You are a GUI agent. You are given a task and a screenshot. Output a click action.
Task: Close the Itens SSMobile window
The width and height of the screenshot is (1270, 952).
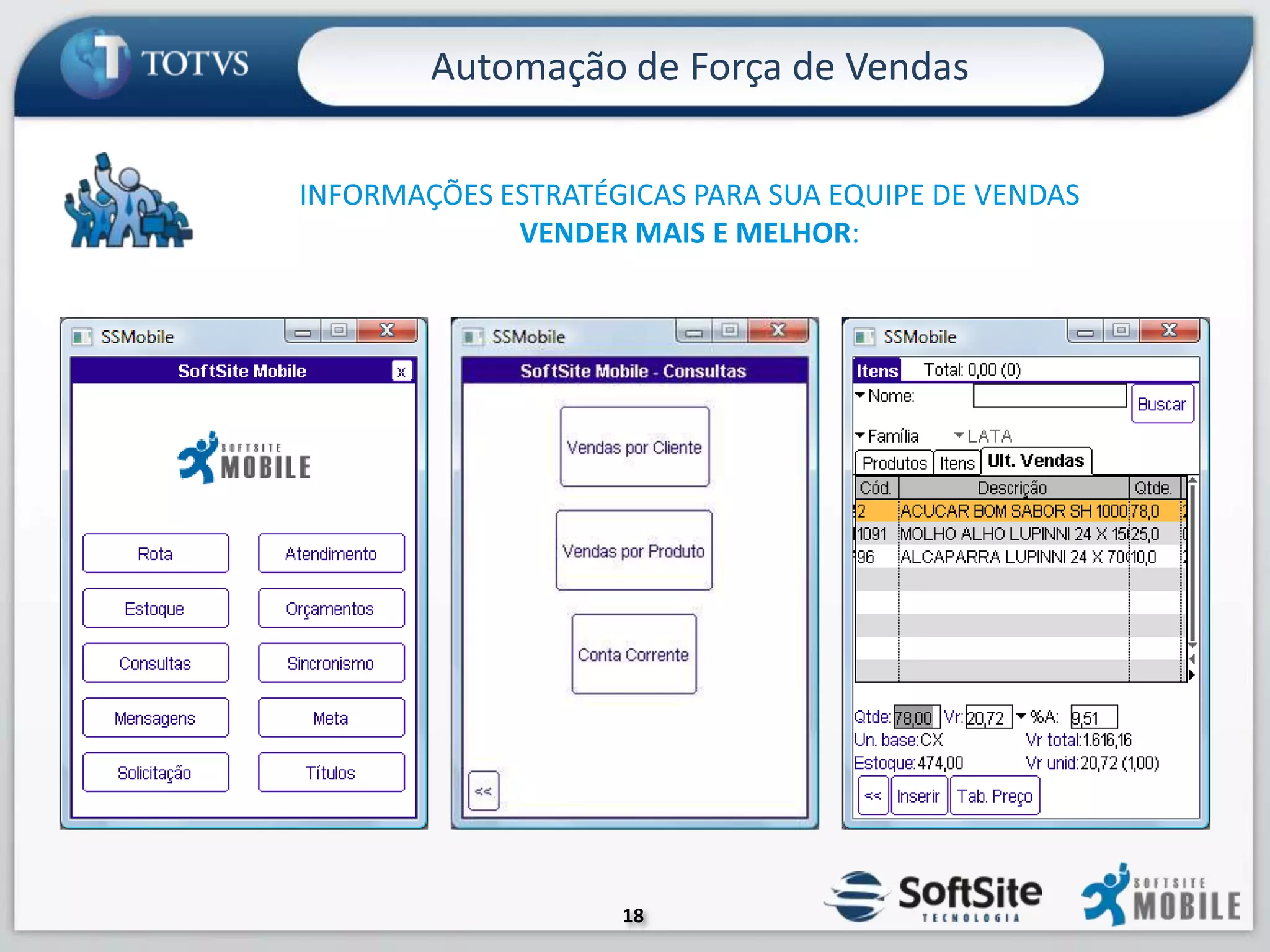tap(1169, 331)
